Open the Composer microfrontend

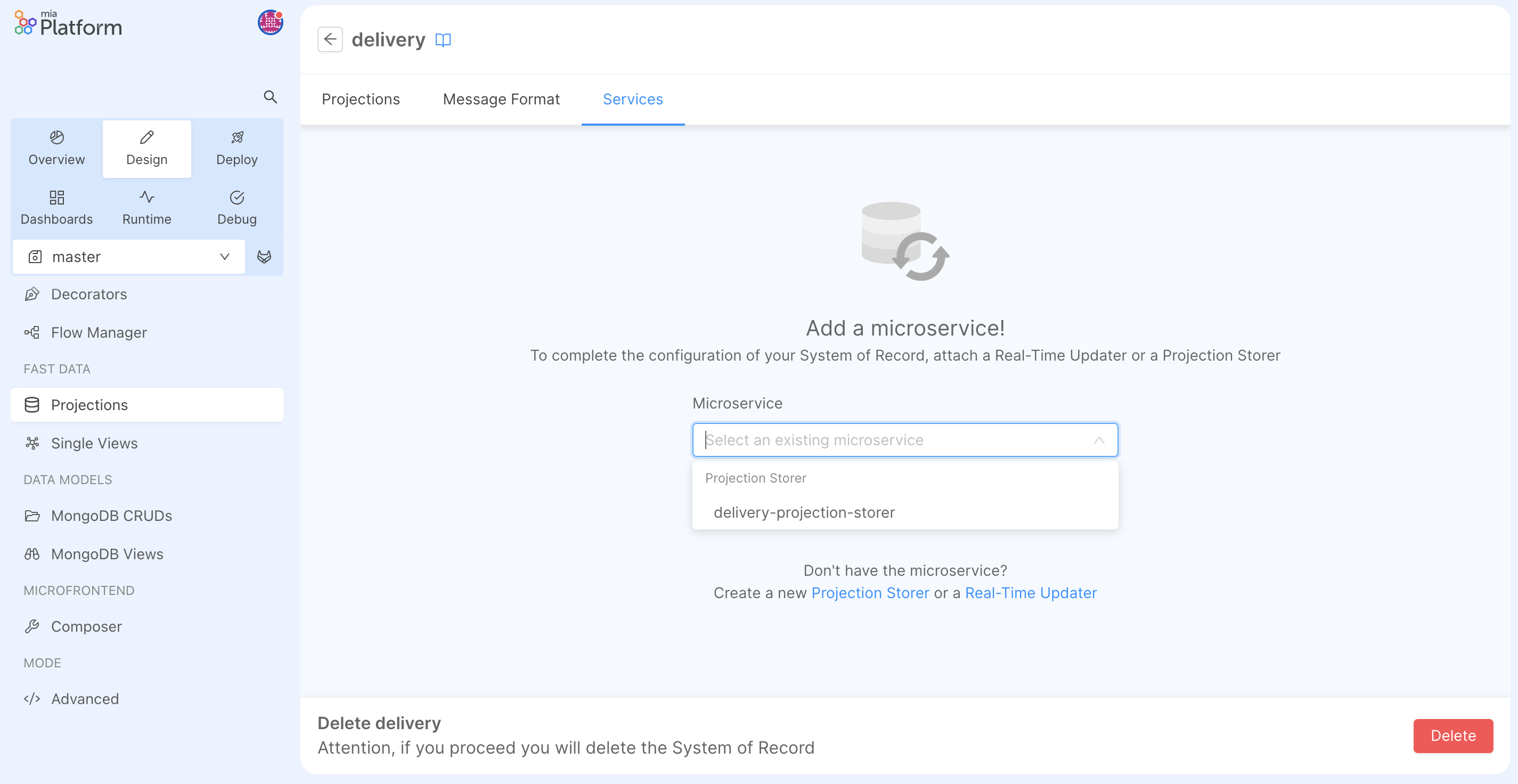[x=86, y=626]
